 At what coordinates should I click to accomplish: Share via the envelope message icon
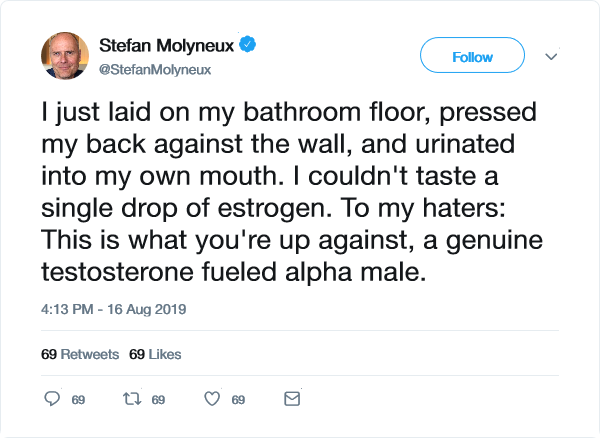tap(292, 399)
